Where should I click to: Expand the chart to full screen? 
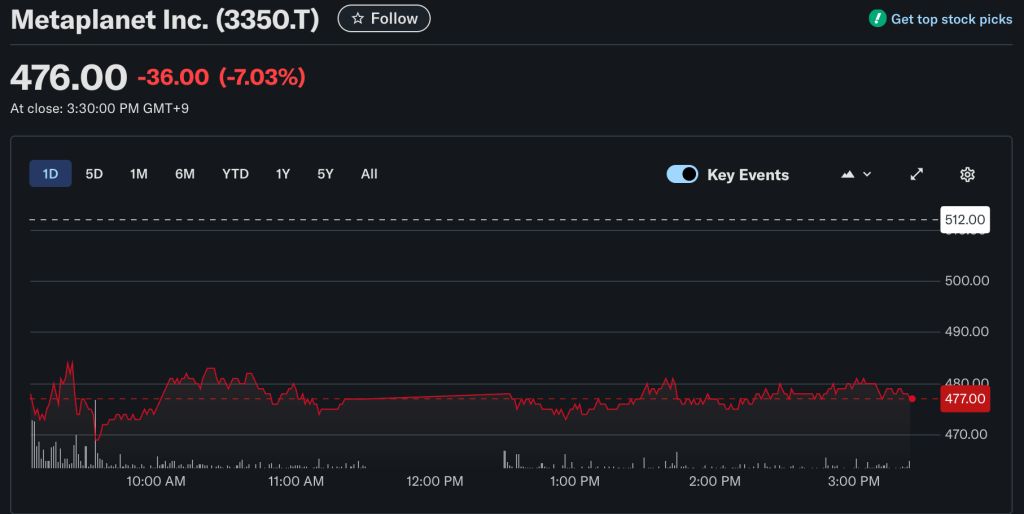point(917,174)
